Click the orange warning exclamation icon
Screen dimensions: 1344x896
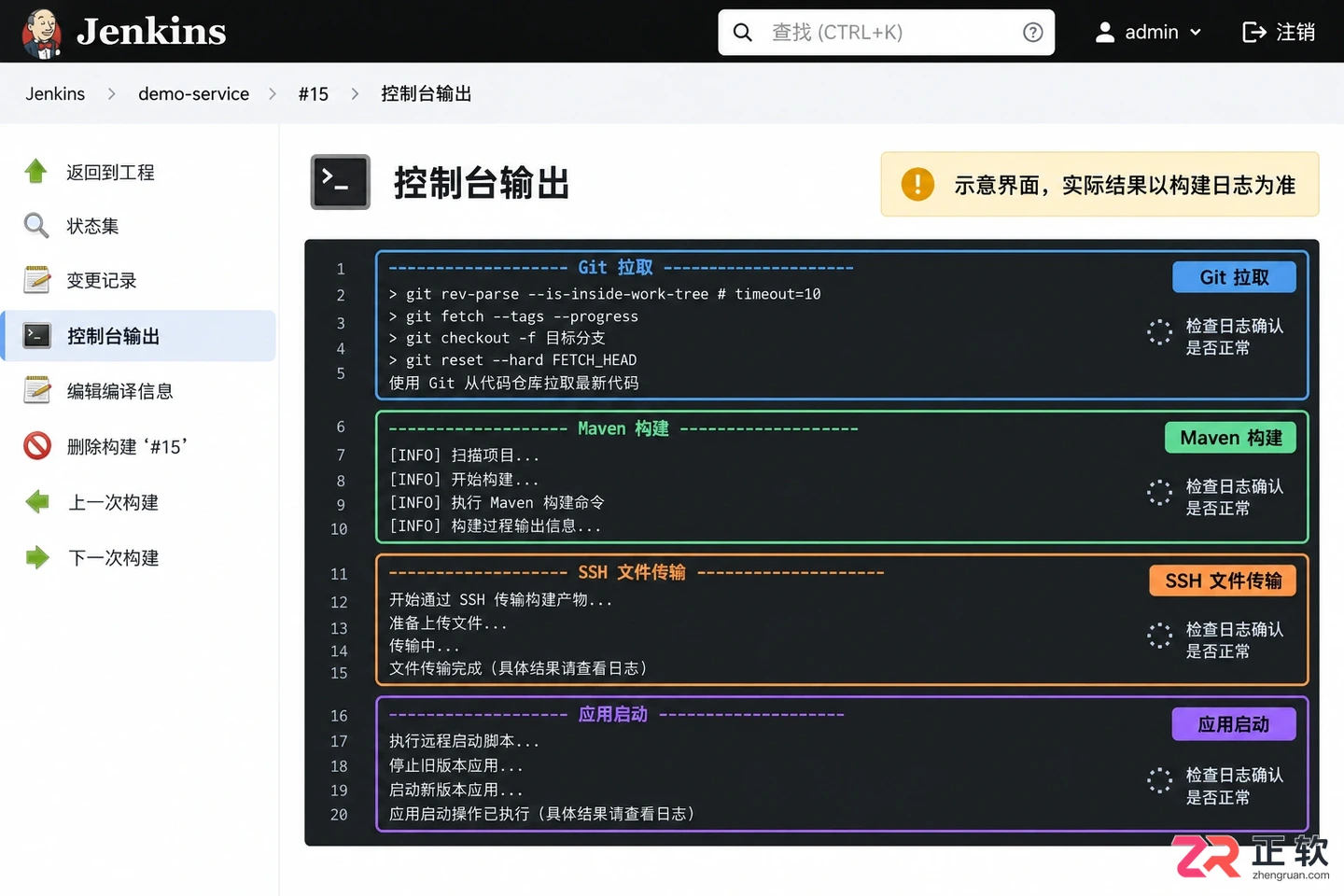(917, 184)
